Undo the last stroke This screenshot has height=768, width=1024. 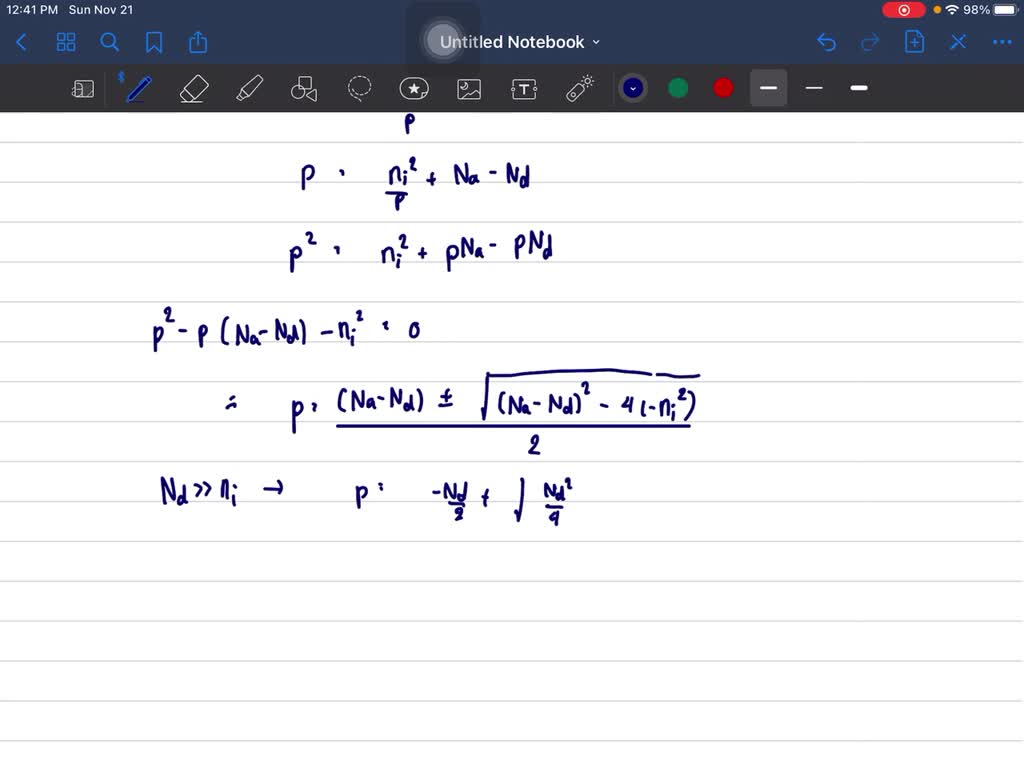point(826,42)
